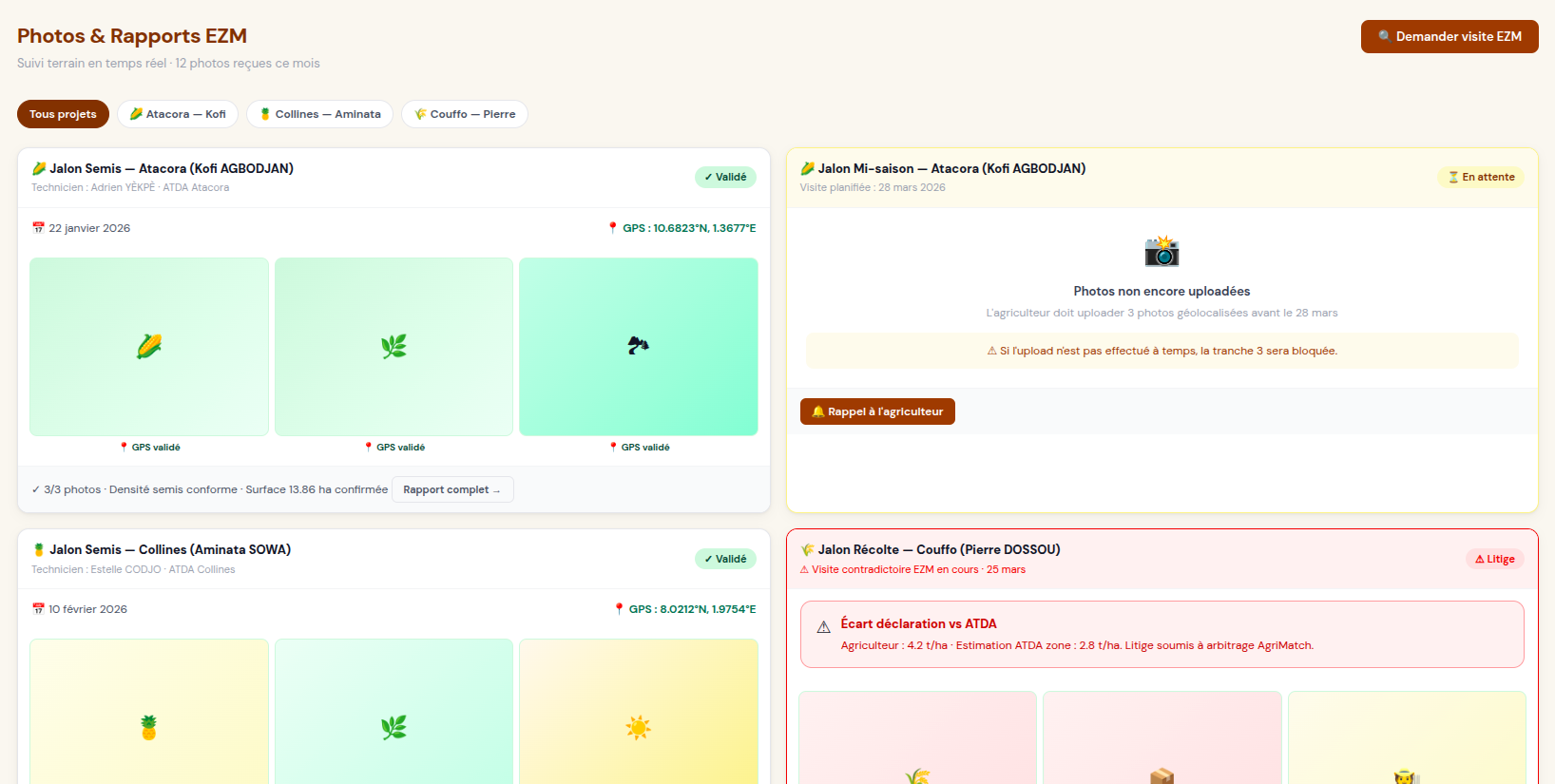Click the red GPS pin icon near 10.6823°N

click(613, 228)
